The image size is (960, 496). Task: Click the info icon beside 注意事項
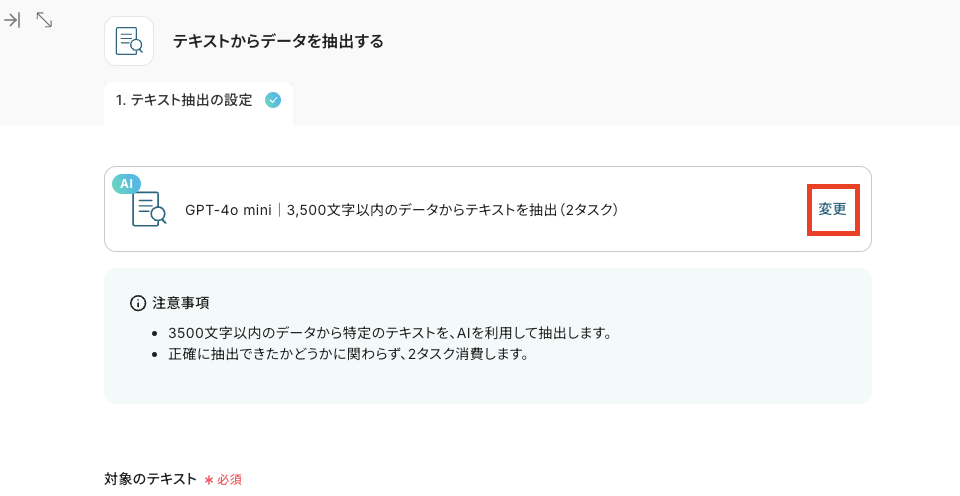(138, 302)
